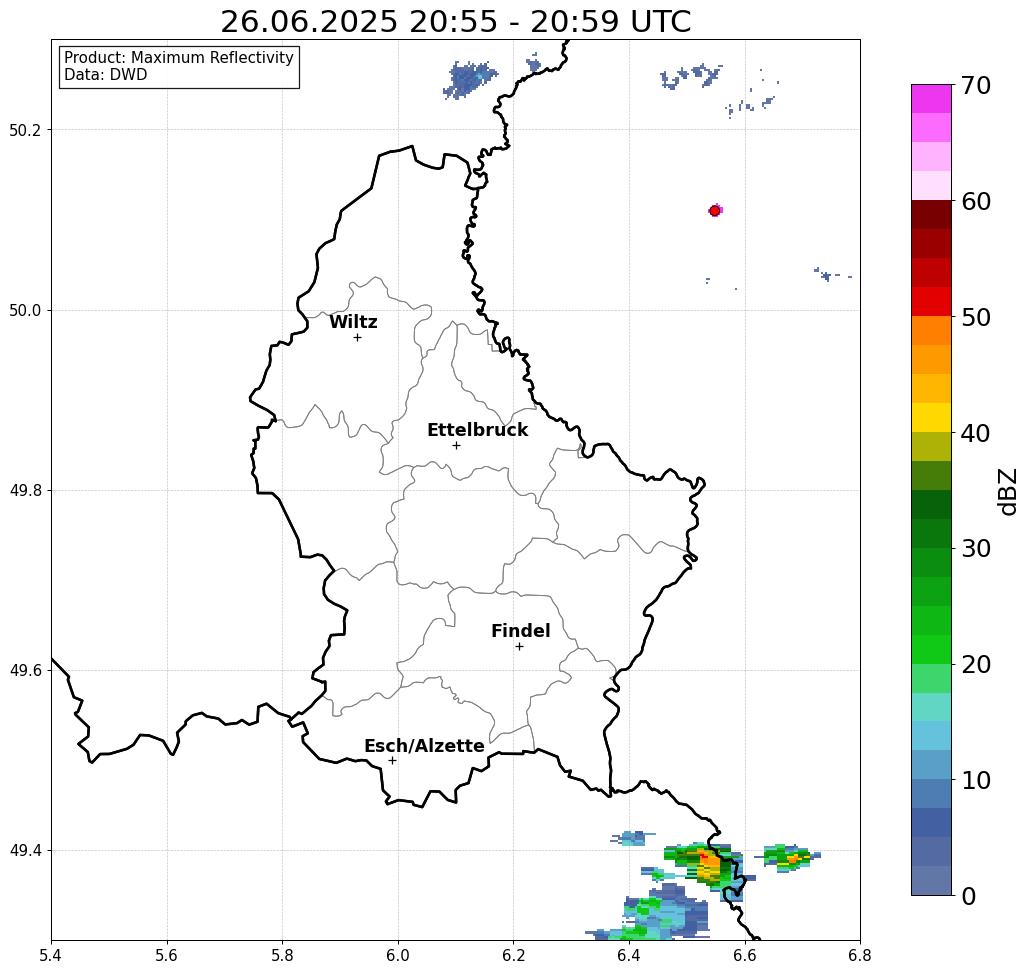Click the colorbar label 50
1029x973 pixels.
[975, 317]
